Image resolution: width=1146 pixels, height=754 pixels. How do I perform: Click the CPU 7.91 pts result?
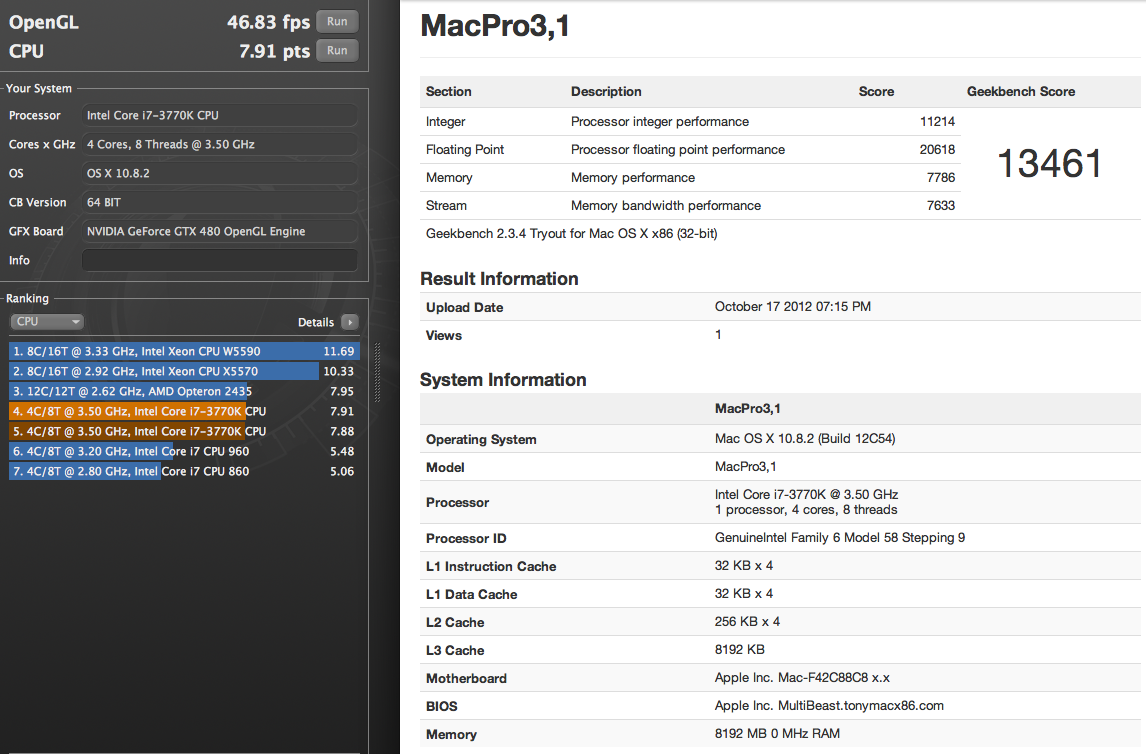pyautogui.click(x=274, y=51)
